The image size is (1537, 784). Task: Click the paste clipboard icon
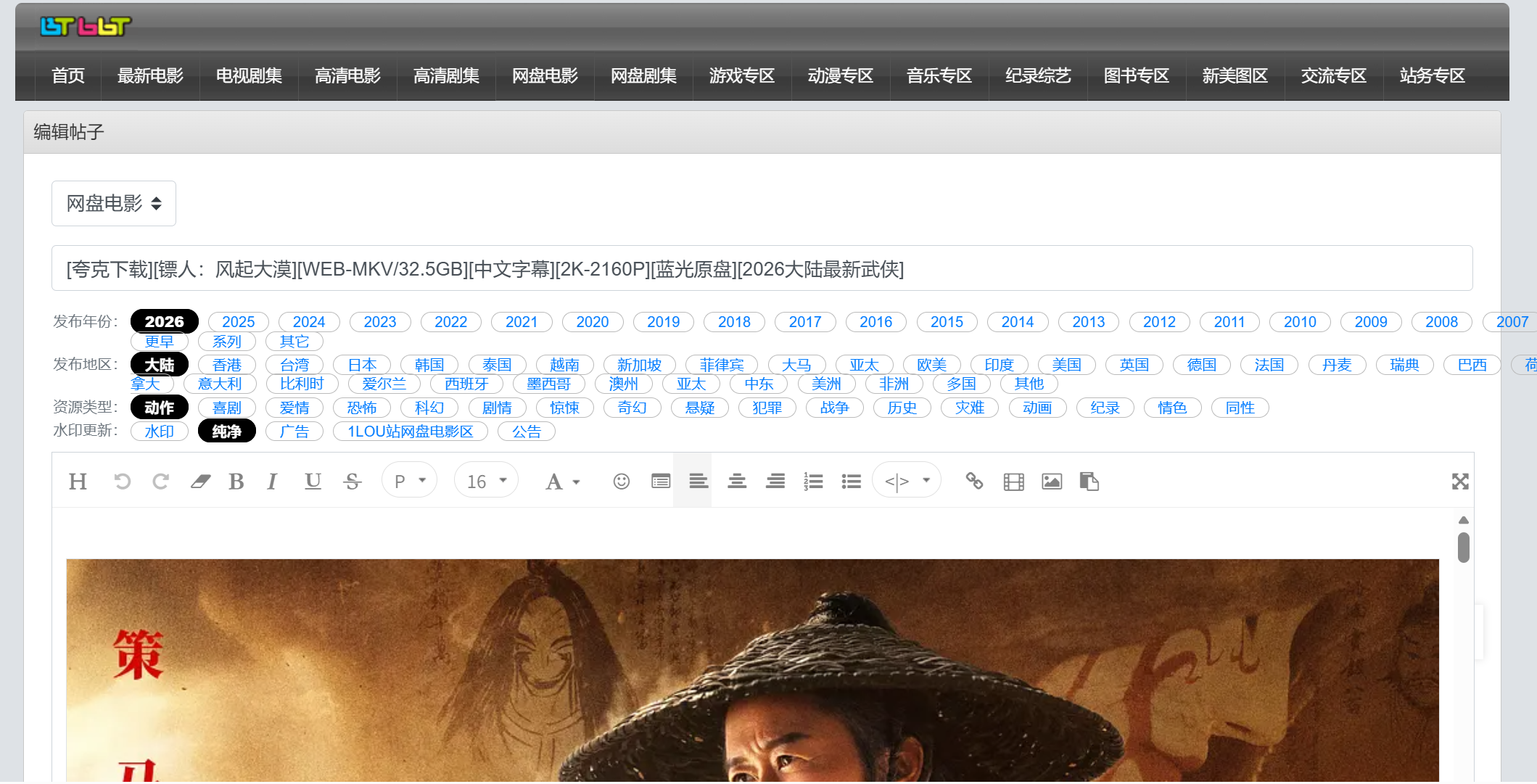click(x=1089, y=482)
